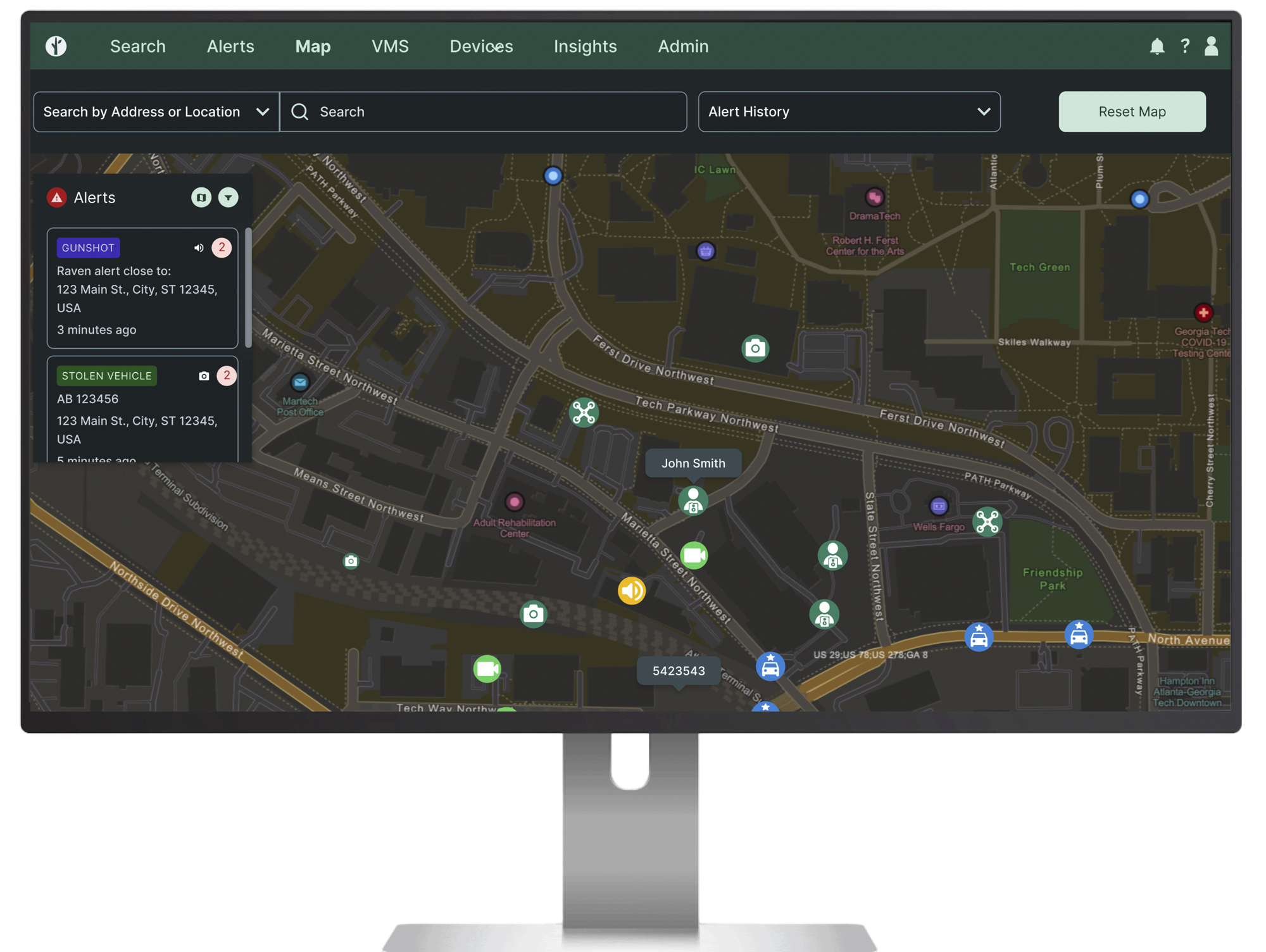Click the speaker icon on Gunshot alert
1266x952 pixels.
coord(199,248)
